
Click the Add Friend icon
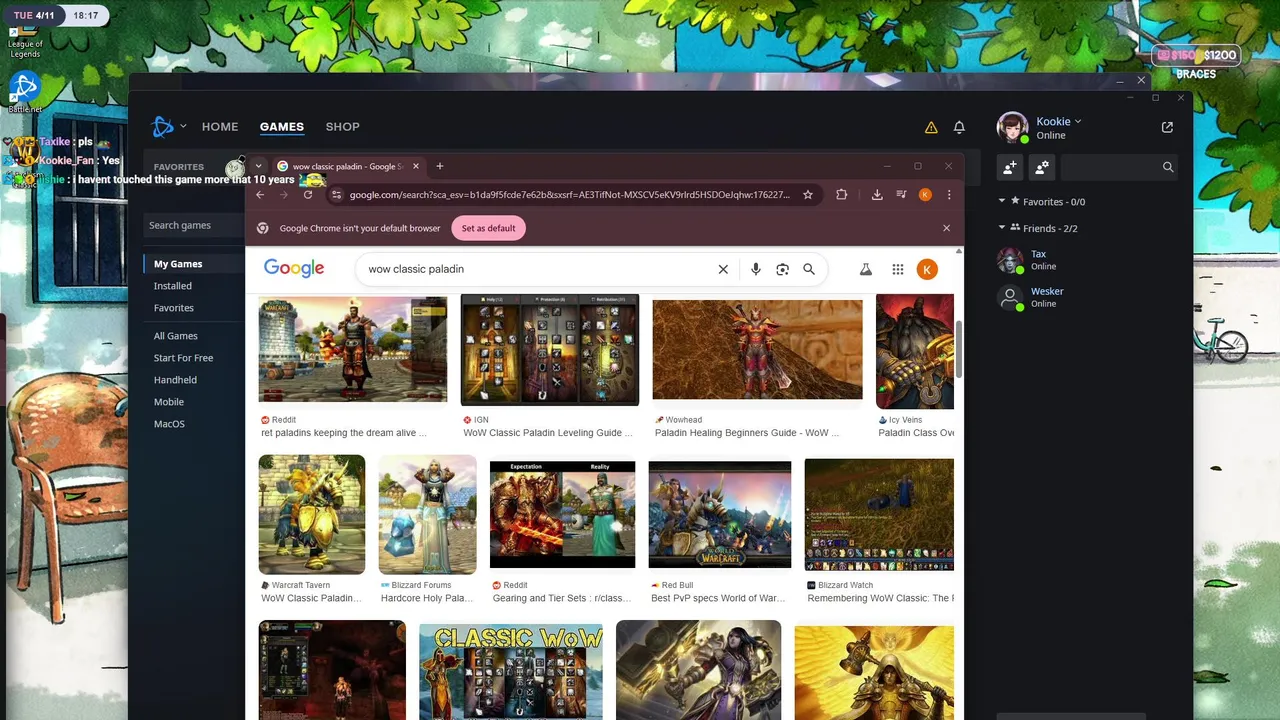click(1010, 167)
